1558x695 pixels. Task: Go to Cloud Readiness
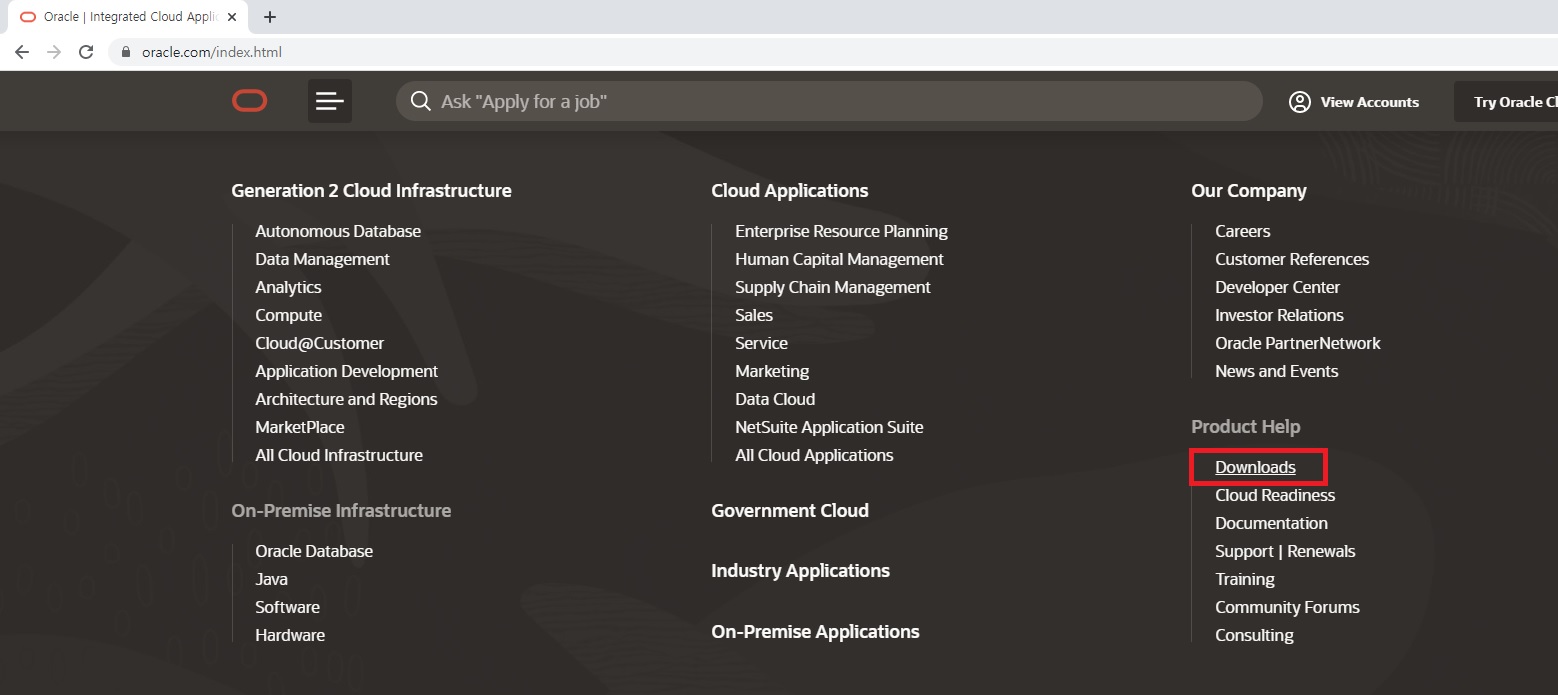(1275, 495)
